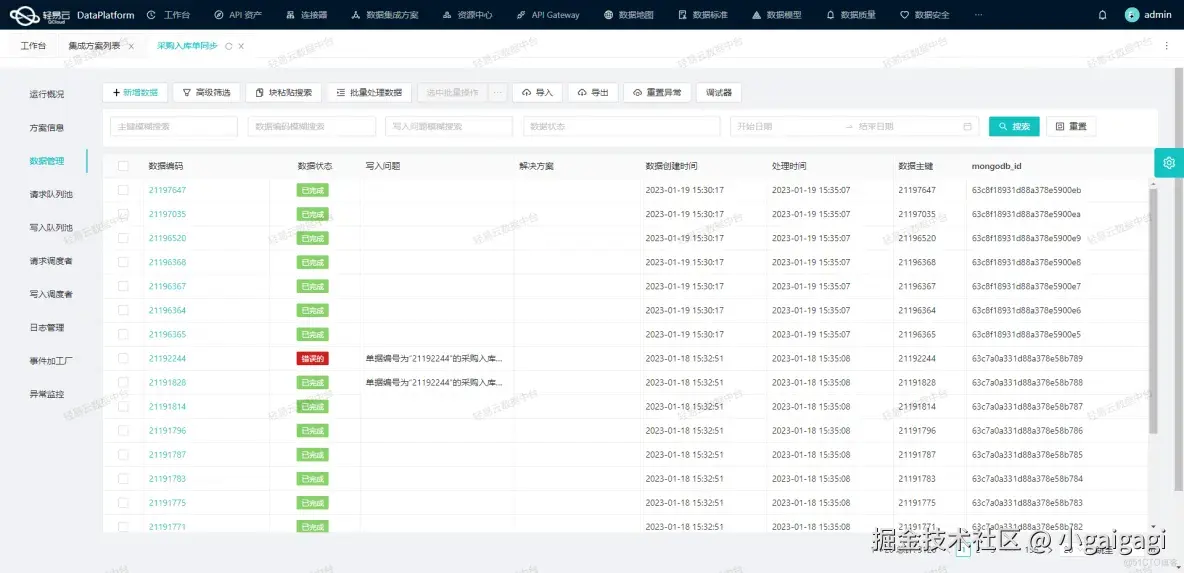1184x573 pixels.
Task: Open 数据模型 in top navigation
Action: click(777, 15)
